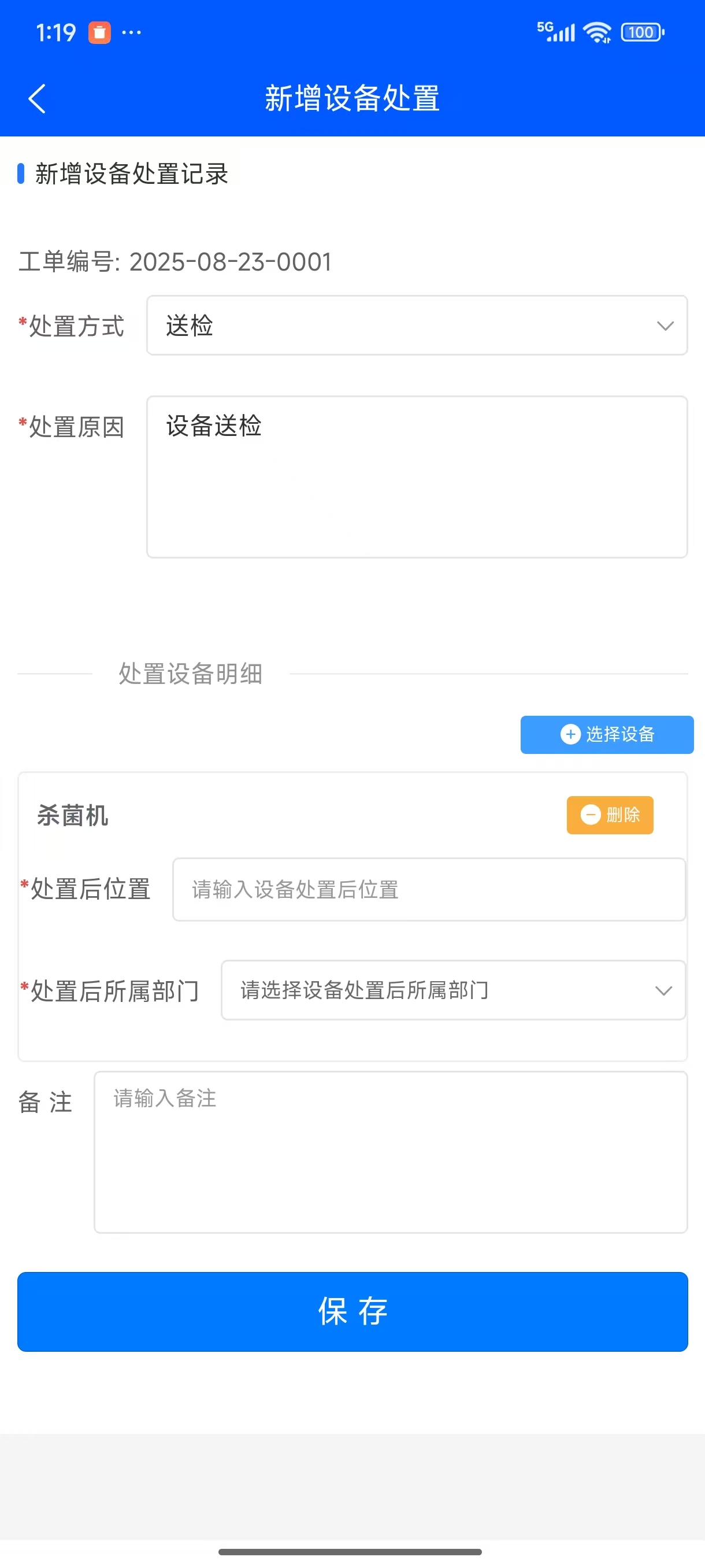Screen dimensions: 705x1568
Task: Click the chevron in 处置后所属部门 selector
Action: (x=663, y=990)
